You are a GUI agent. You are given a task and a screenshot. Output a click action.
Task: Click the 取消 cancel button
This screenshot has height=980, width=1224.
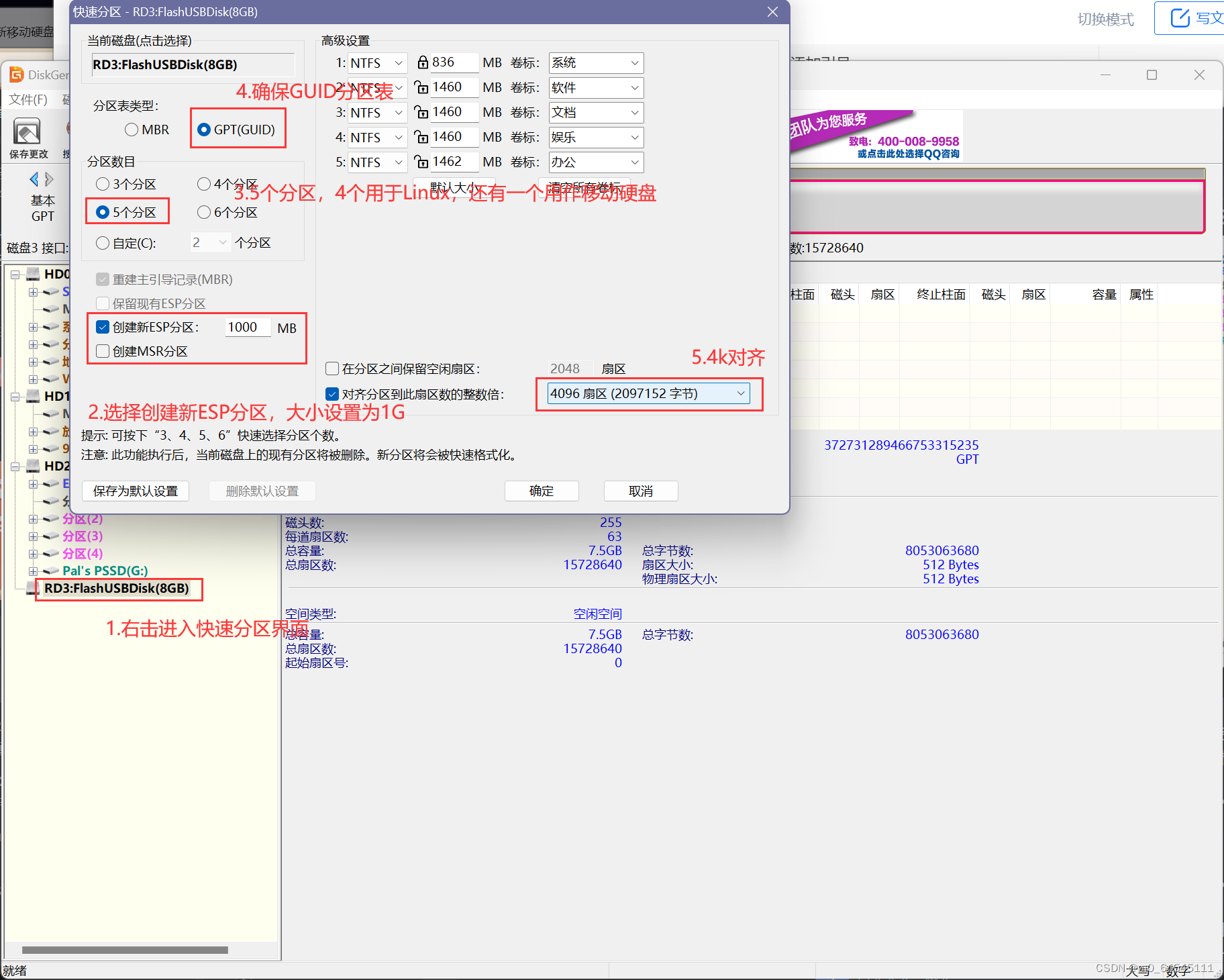pos(641,491)
